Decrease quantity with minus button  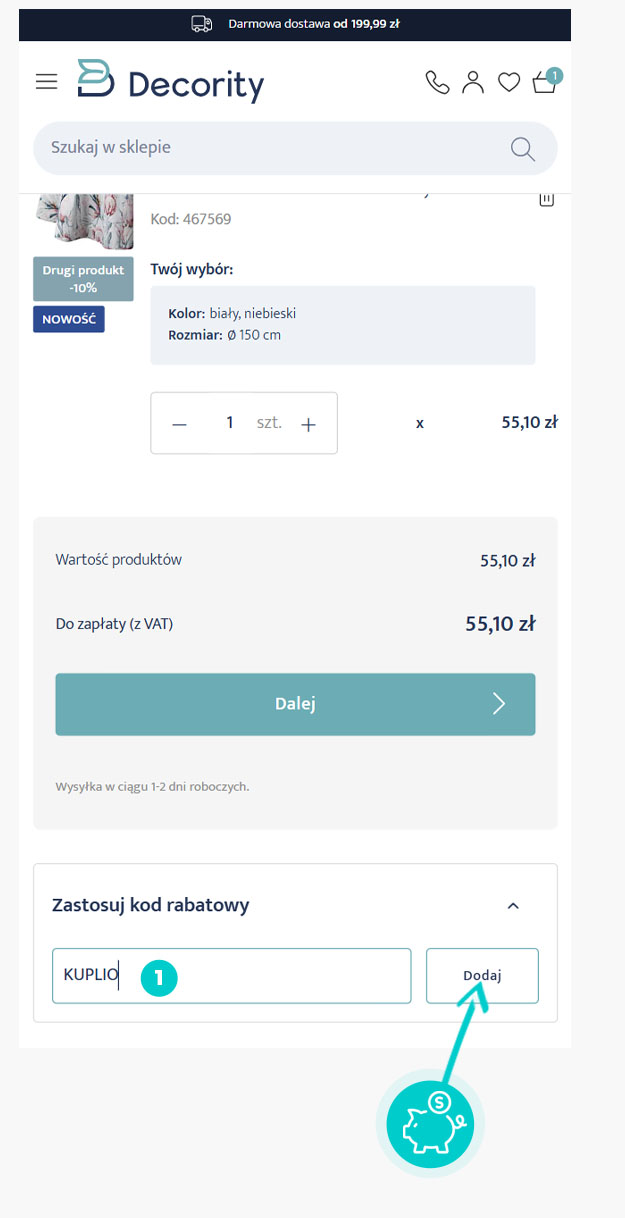180,424
